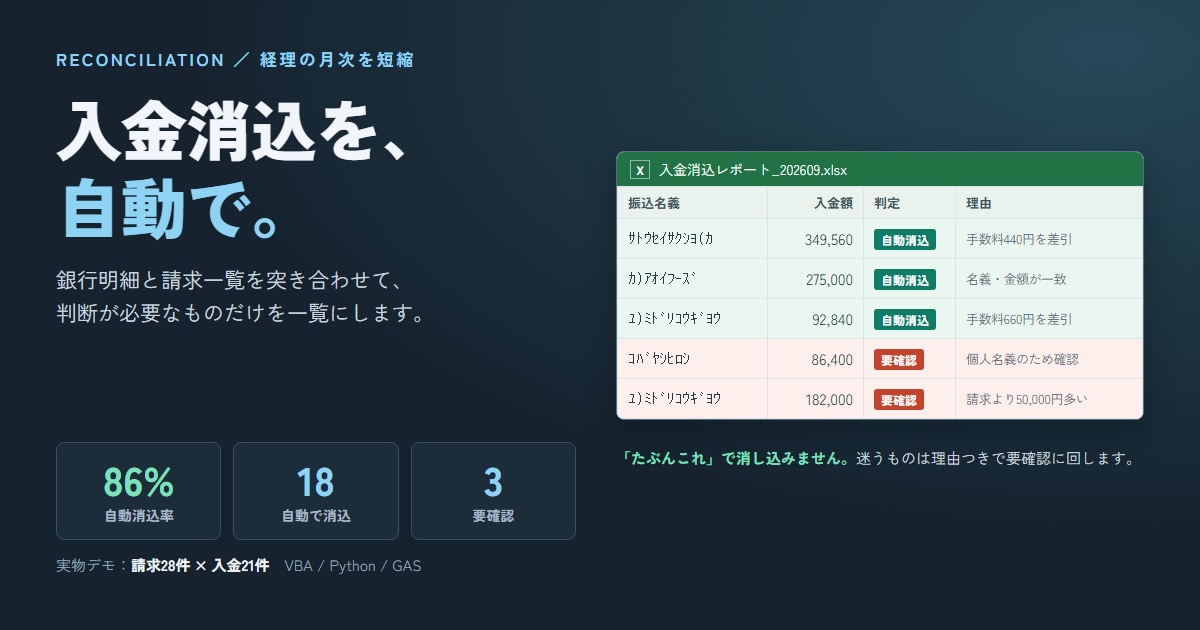Click the 経理の月次を短縮 tagline
Image resolution: width=1200 pixels, height=630 pixels.
click(x=337, y=60)
